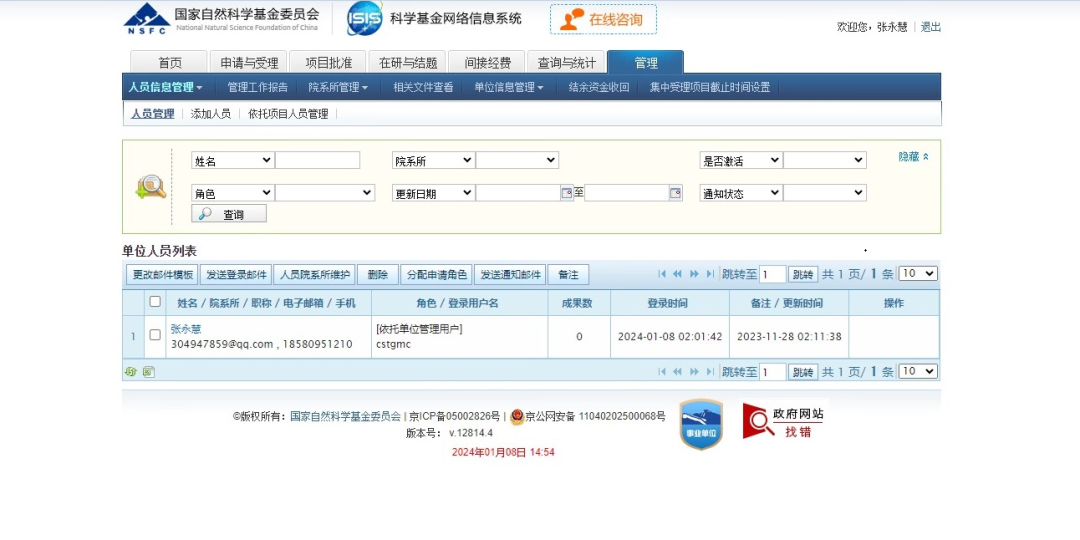This screenshot has width=1080, height=540.
Task: Open the 在线咨询 online consultation icon
Action: coord(603,19)
